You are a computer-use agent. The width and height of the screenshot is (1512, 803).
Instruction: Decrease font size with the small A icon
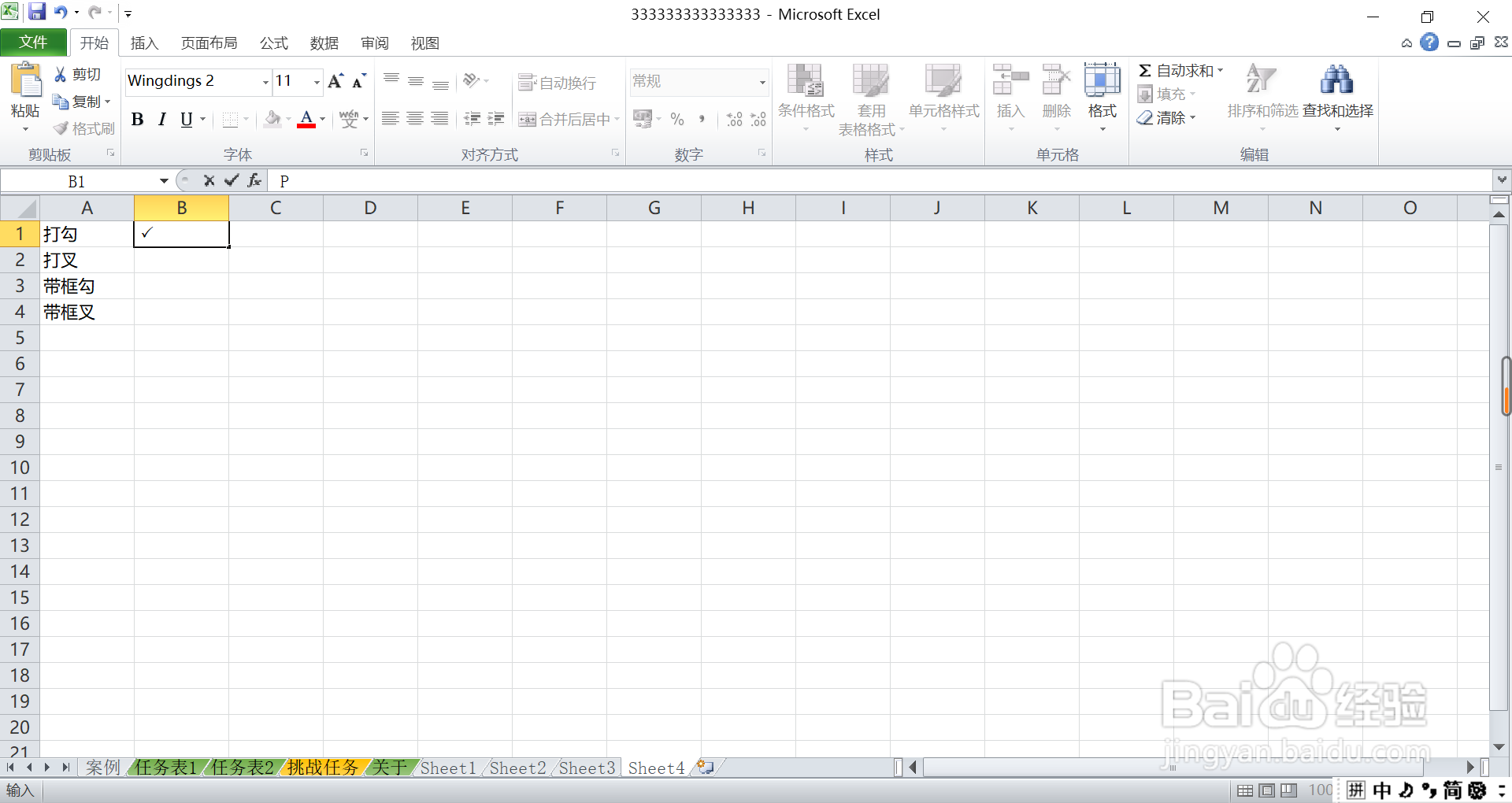point(359,80)
